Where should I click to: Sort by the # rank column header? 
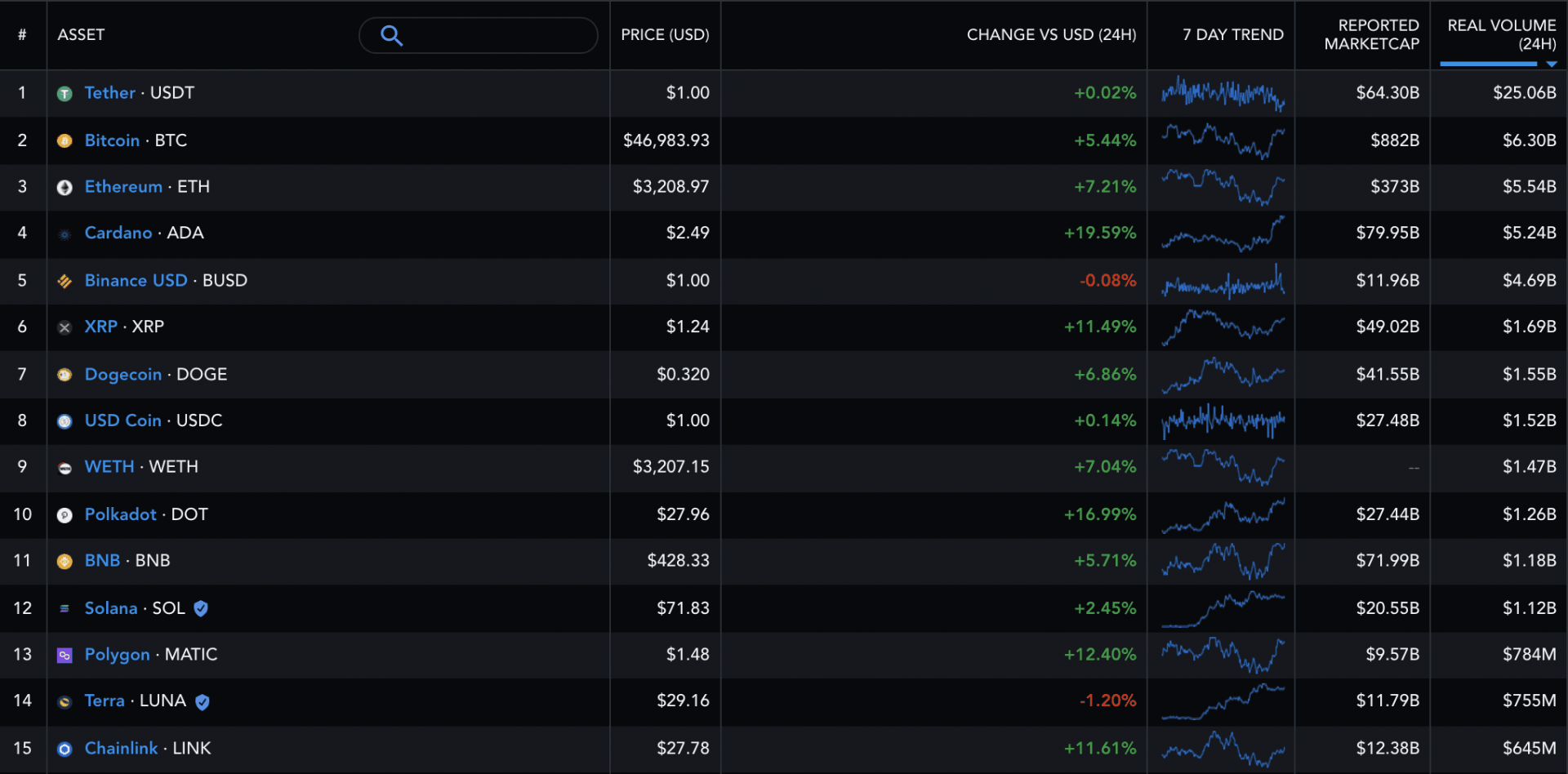tap(22, 34)
